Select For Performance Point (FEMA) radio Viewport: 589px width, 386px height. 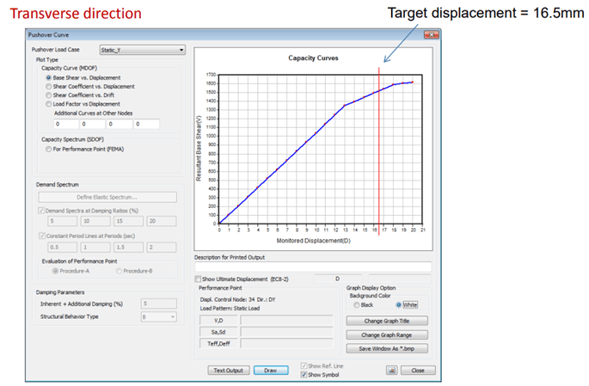[x=48, y=149]
